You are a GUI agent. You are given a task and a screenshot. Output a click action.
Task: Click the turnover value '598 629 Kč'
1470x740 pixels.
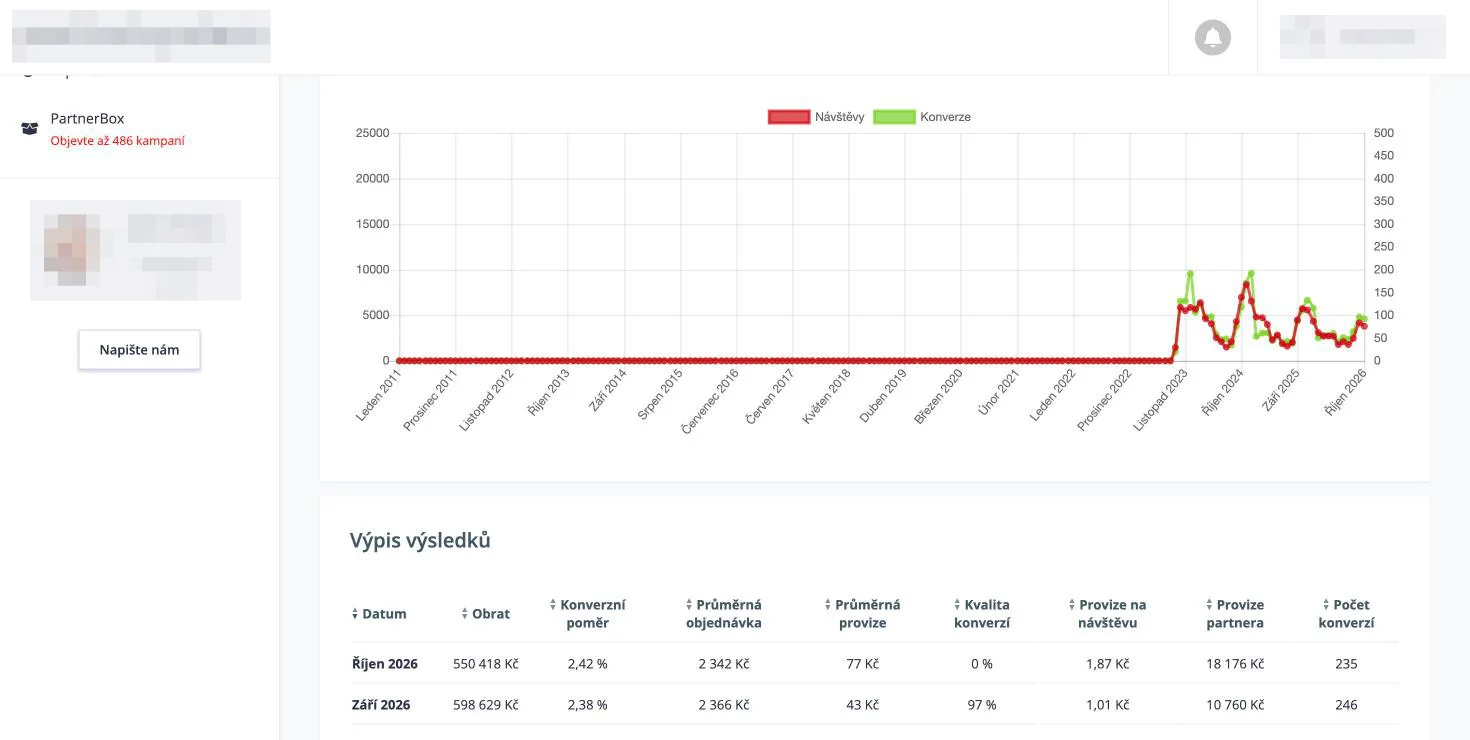click(x=486, y=705)
